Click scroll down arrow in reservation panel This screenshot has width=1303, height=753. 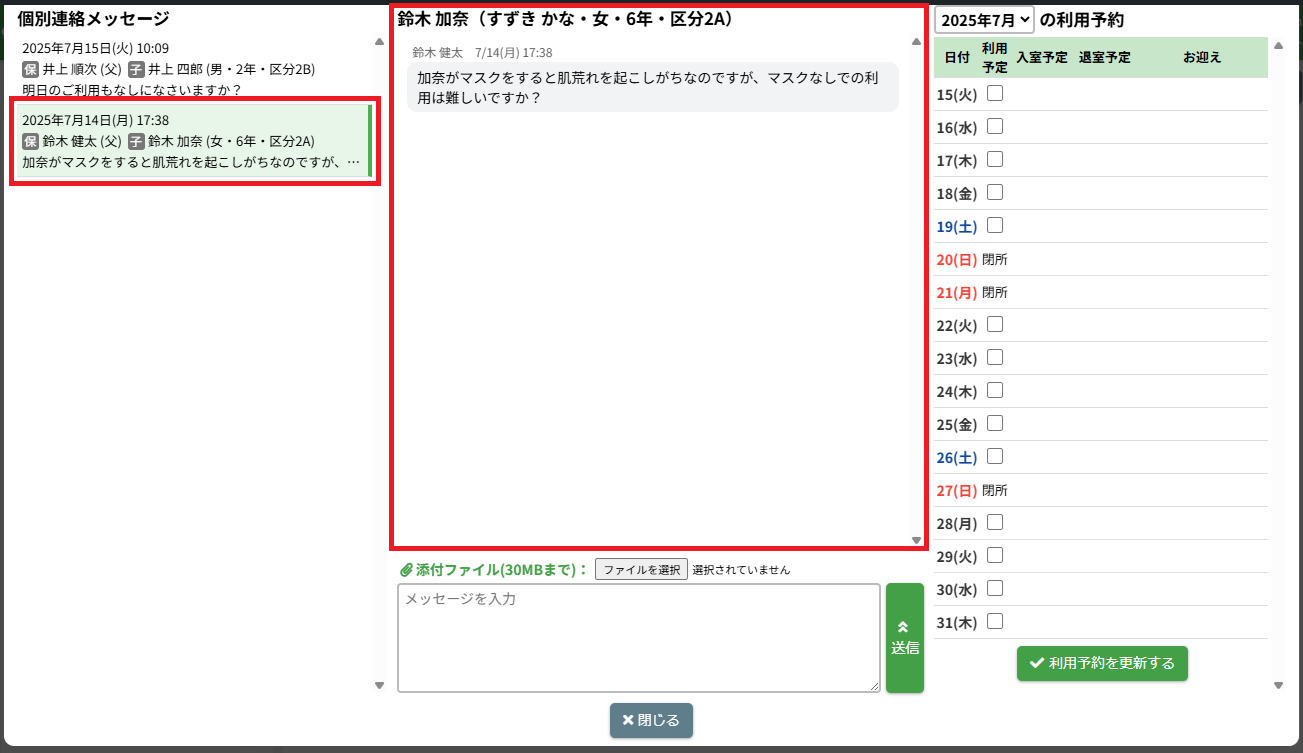click(x=1278, y=685)
